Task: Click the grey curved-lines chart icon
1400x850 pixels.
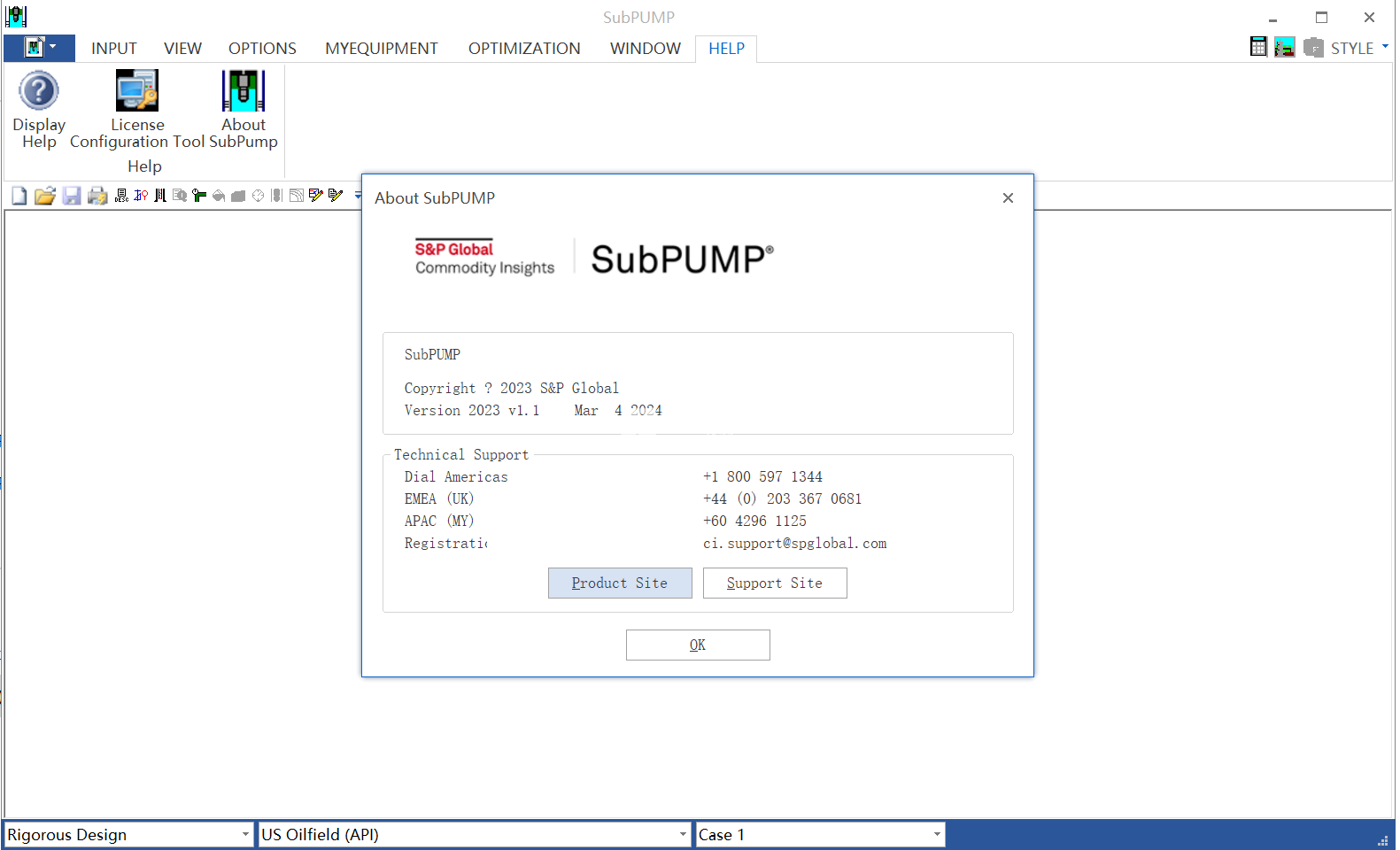Action: tap(297, 196)
